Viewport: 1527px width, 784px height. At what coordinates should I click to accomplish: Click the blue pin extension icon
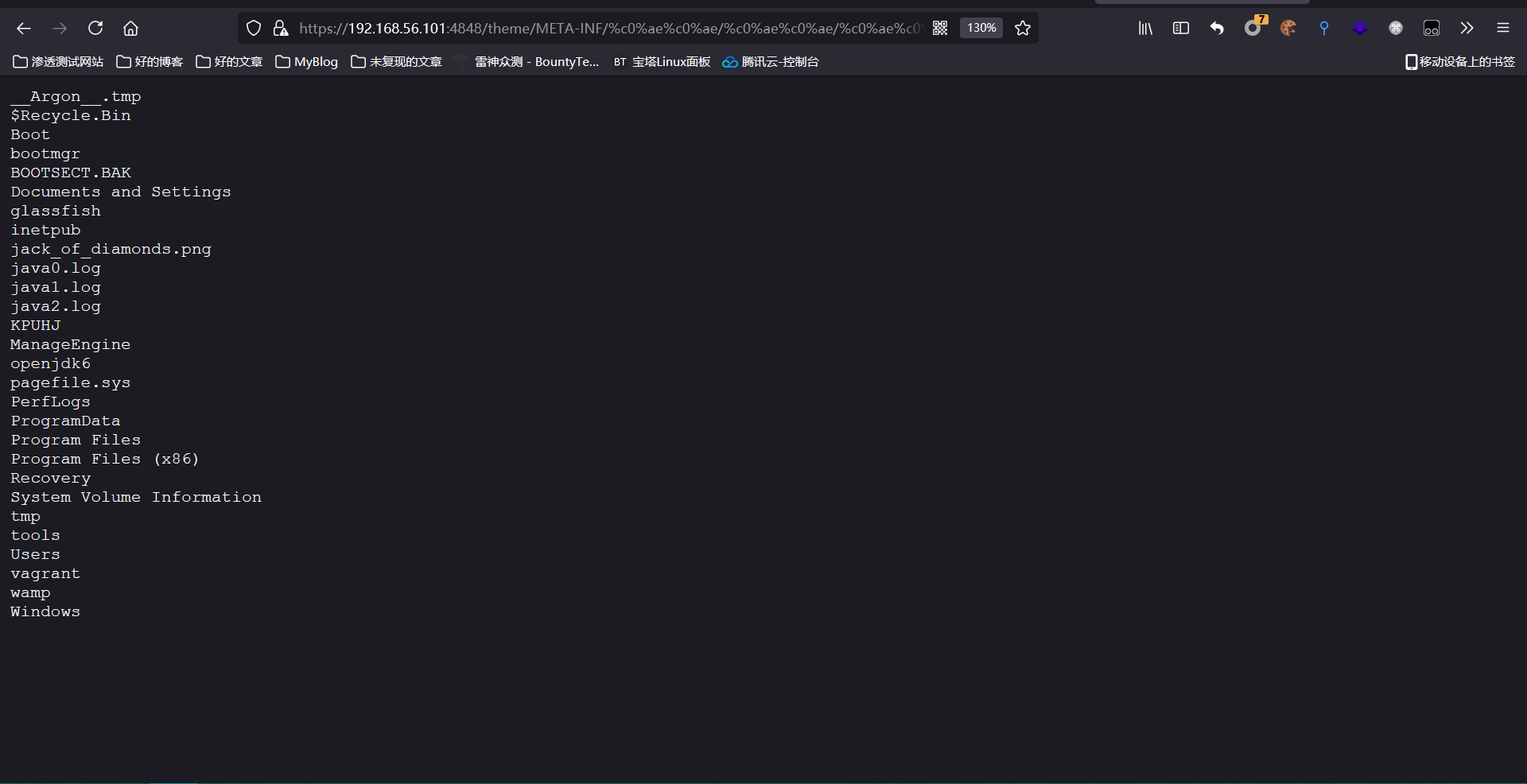(1324, 29)
